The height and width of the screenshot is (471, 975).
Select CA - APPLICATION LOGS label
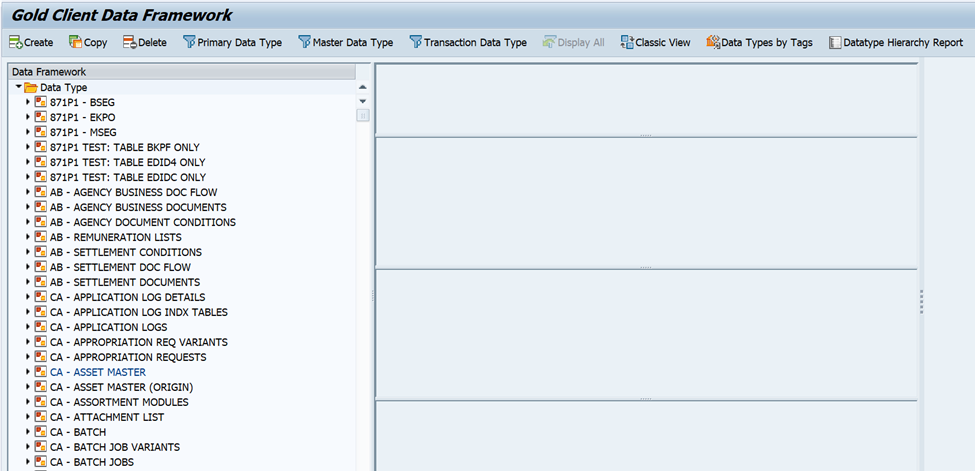coord(109,327)
